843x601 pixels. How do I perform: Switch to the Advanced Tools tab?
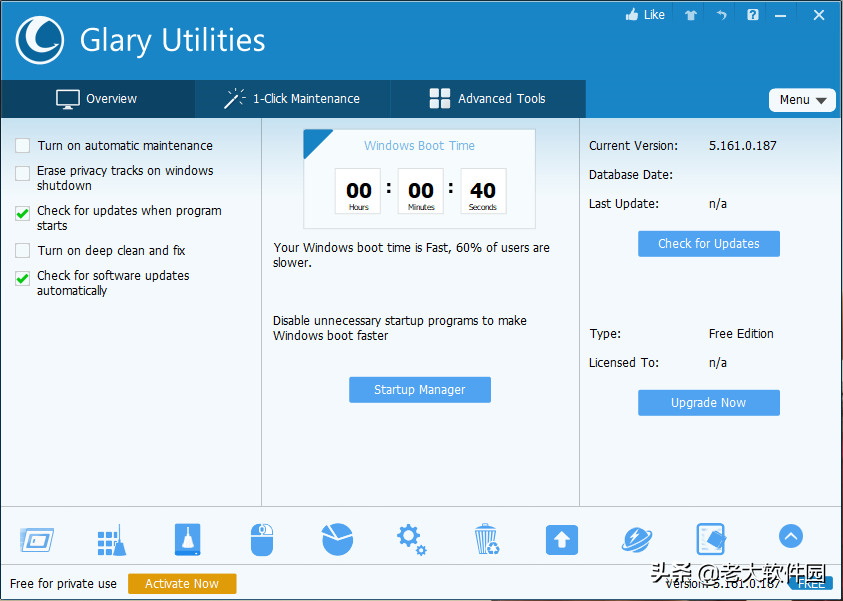tap(487, 99)
